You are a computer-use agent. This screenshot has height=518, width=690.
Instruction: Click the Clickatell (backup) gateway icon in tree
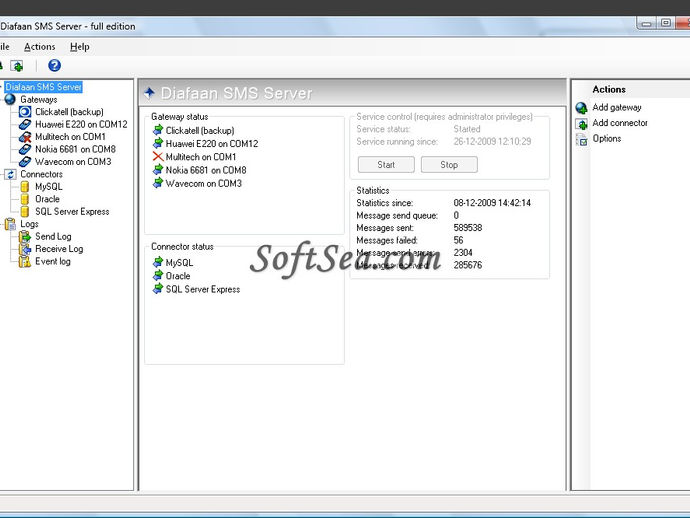[25, 112]
